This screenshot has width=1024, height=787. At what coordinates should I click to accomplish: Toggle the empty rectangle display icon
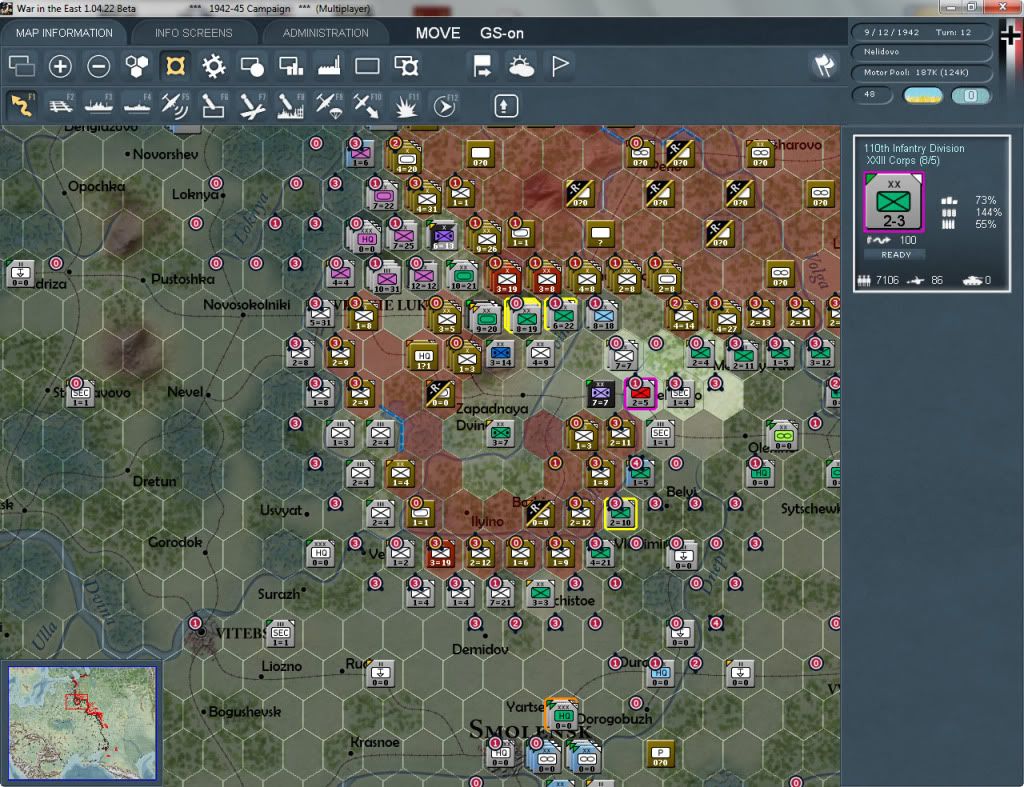[x=367, y=66]
